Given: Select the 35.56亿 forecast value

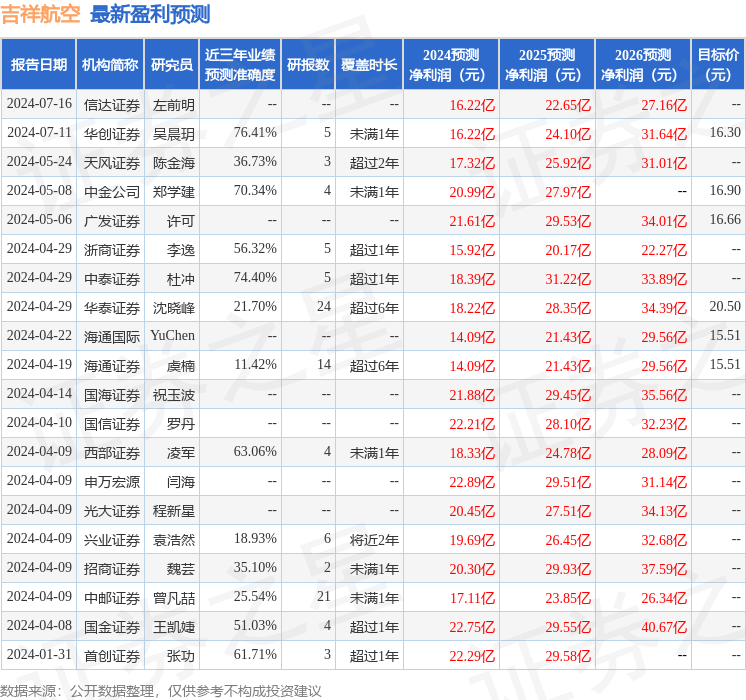Looking at the screenshot, I should click(x=664, y=395).
